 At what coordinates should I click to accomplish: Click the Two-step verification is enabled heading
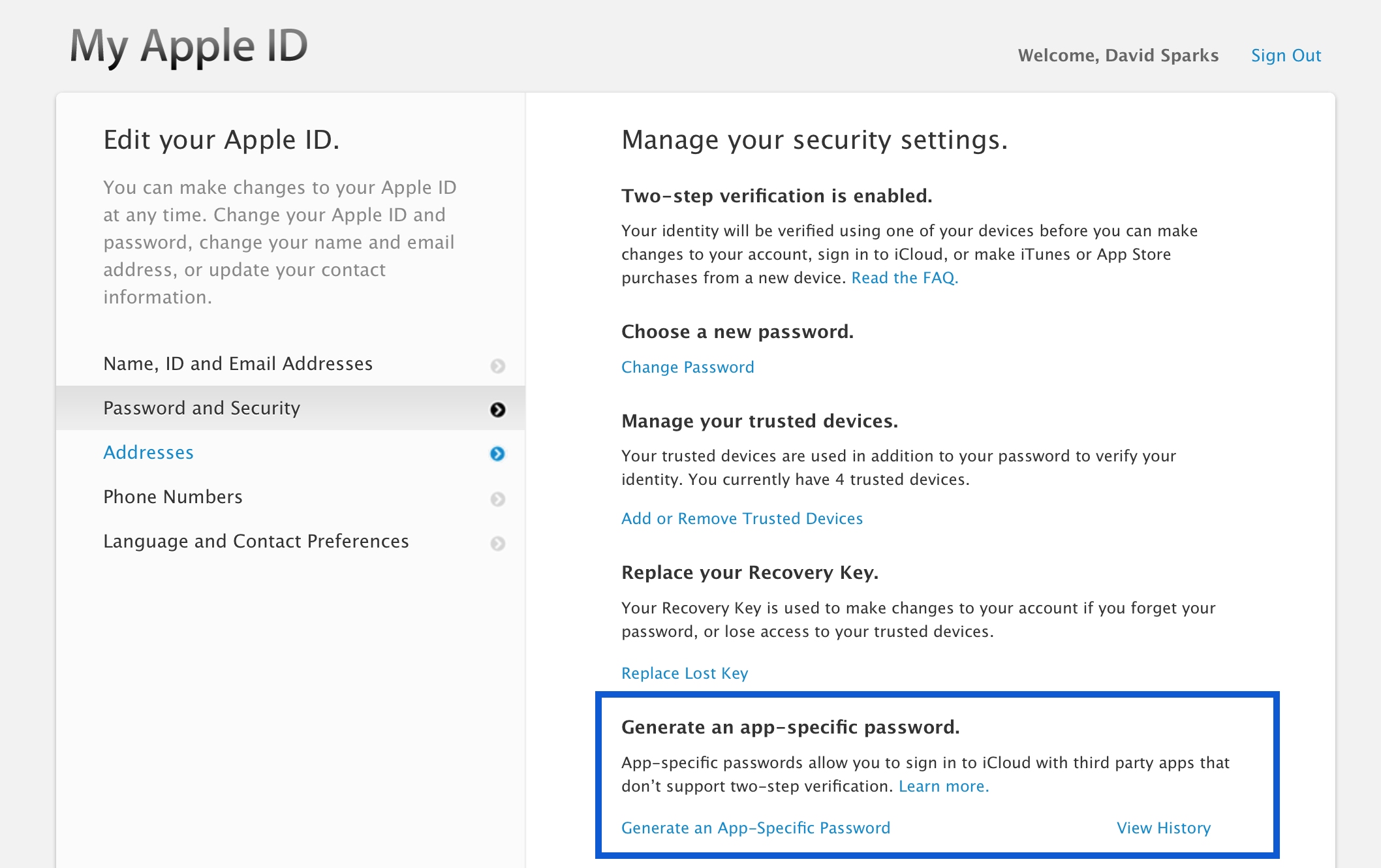[x=777, y=196]
